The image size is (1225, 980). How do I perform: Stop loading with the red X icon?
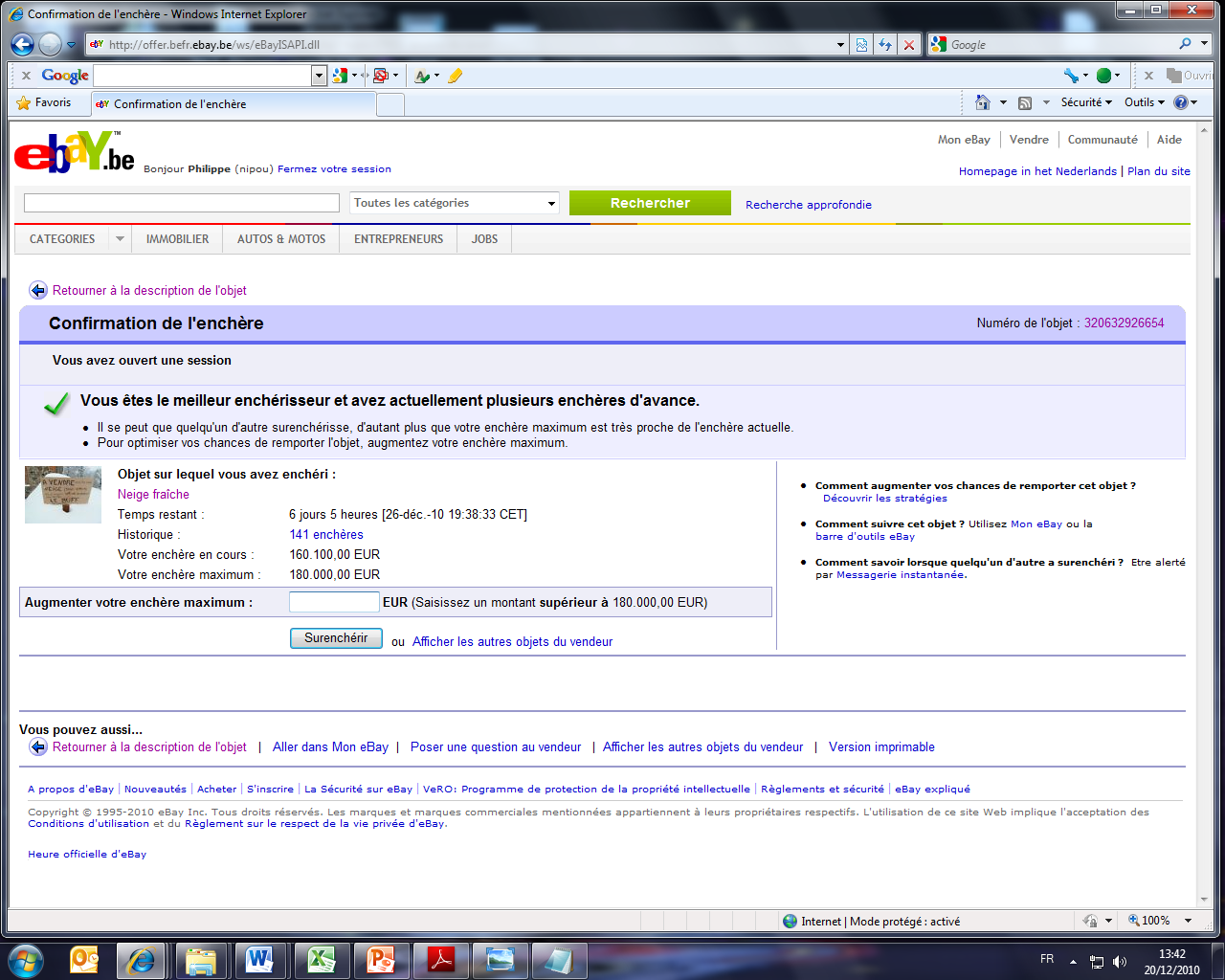(909, 45)
